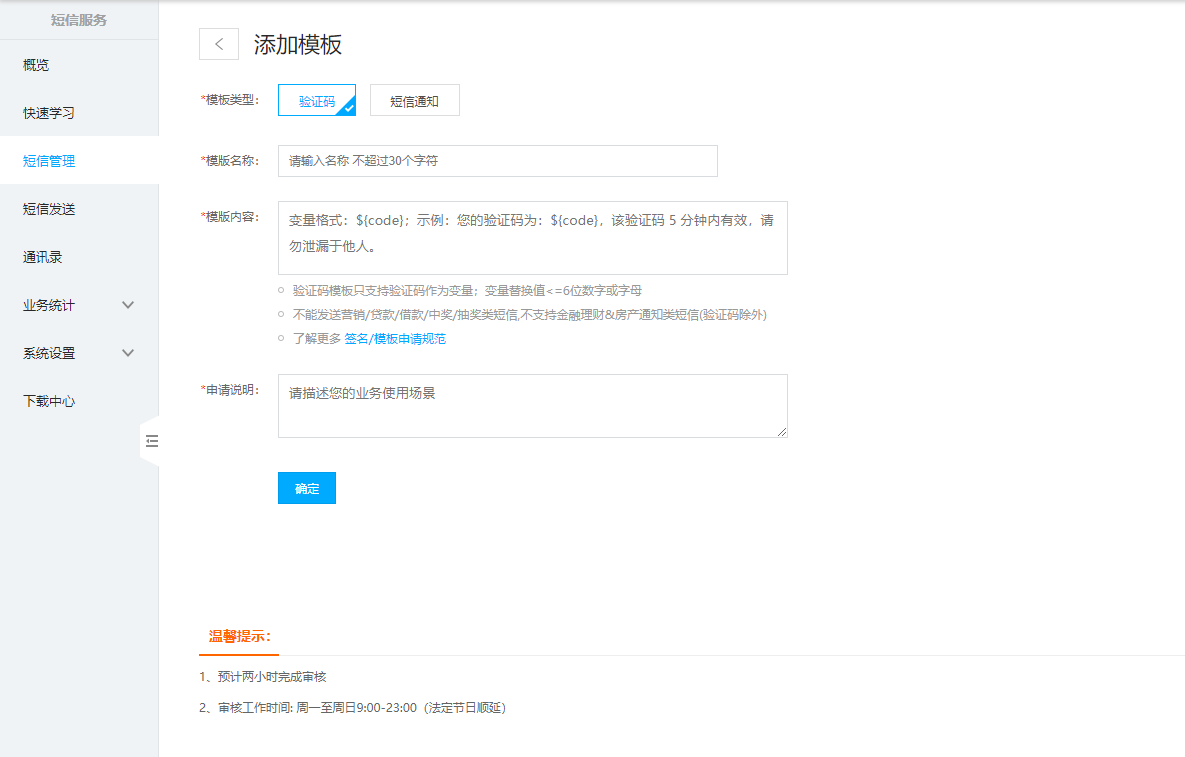The image size is (1185, 757).
Task: Submit the template with the 确定 button
Action: pos(306,488)
